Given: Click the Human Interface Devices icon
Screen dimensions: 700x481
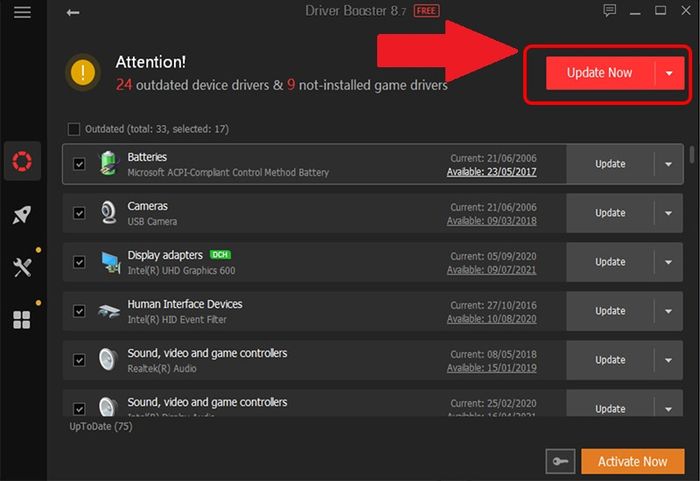Looking at the screenshot, I should (109, 311).
